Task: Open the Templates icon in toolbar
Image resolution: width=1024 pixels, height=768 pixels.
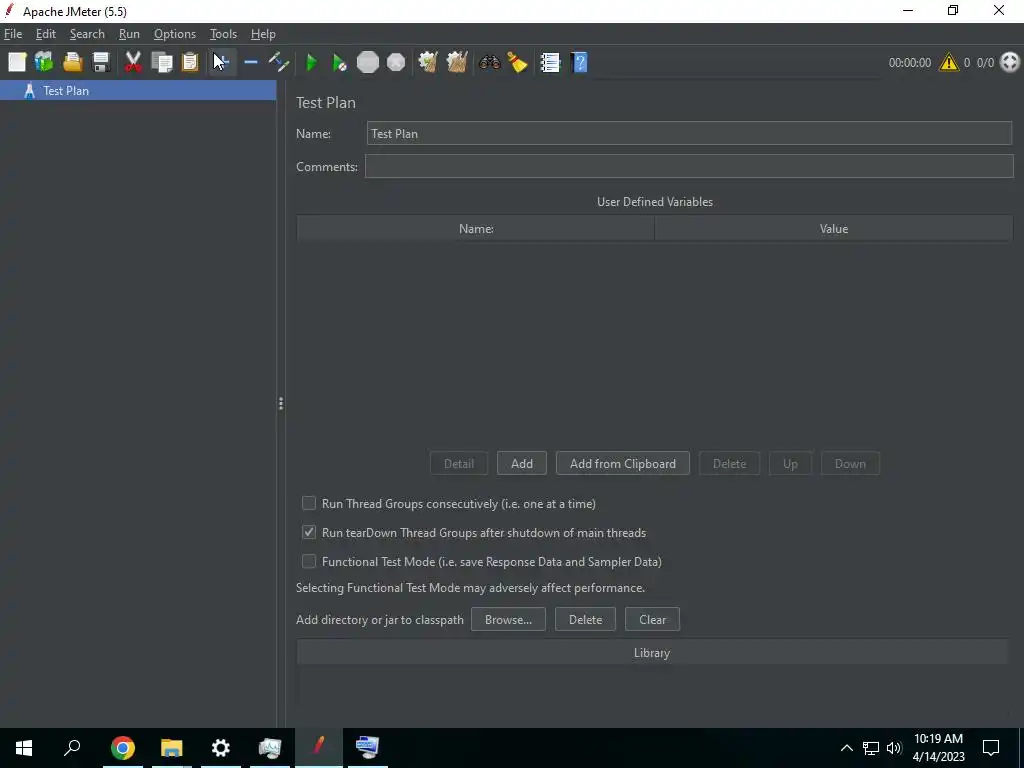Action: (44, 62)
